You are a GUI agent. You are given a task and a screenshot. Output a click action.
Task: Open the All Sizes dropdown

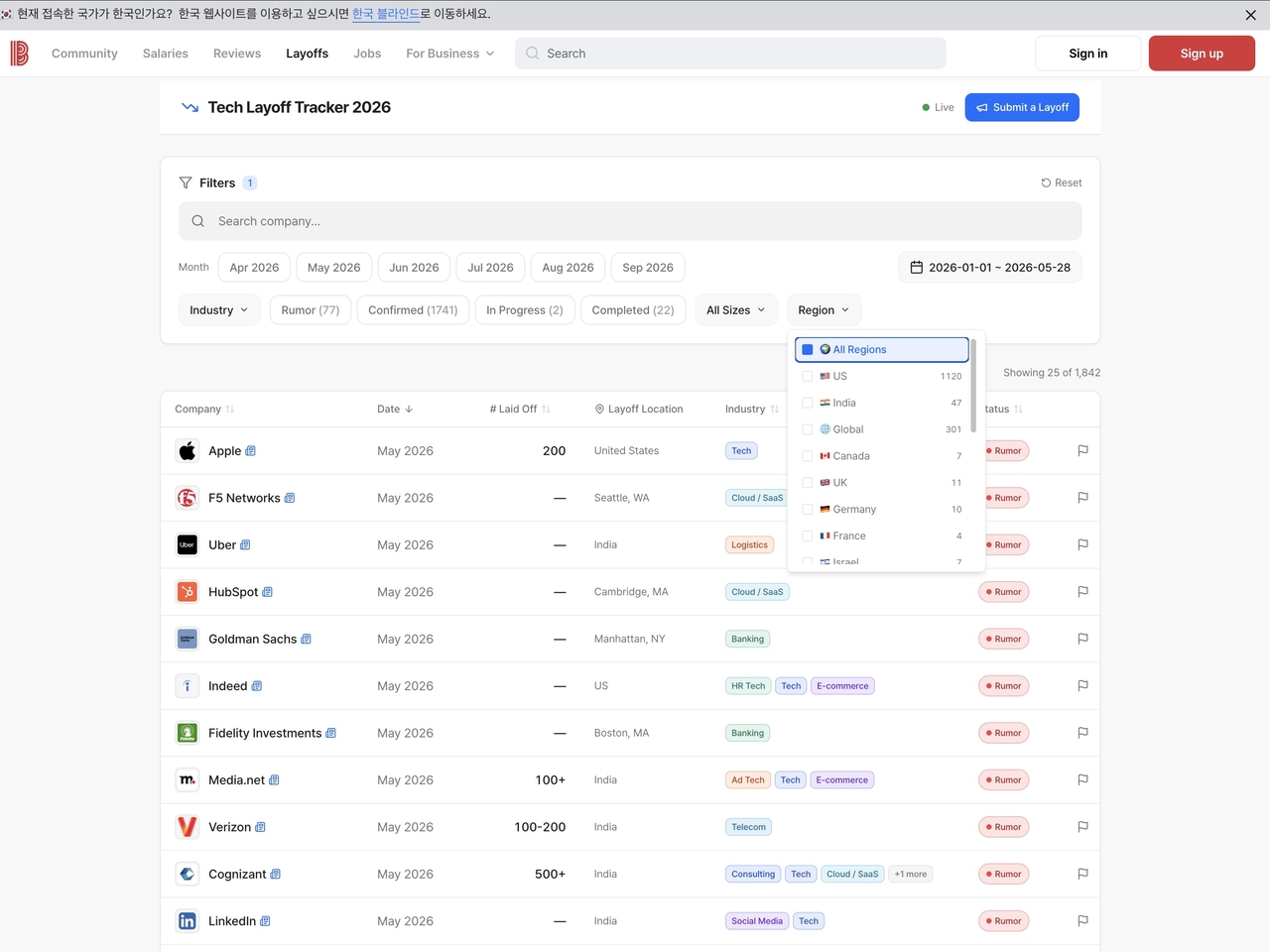[736, 310]
